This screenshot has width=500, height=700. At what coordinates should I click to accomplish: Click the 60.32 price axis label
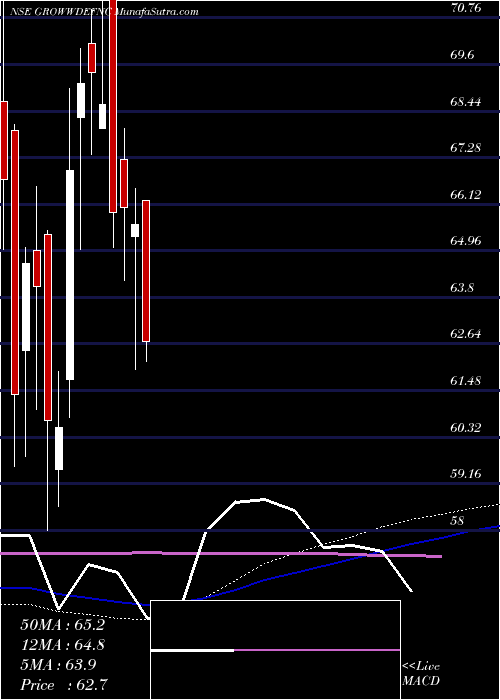(x=466, y=428)
